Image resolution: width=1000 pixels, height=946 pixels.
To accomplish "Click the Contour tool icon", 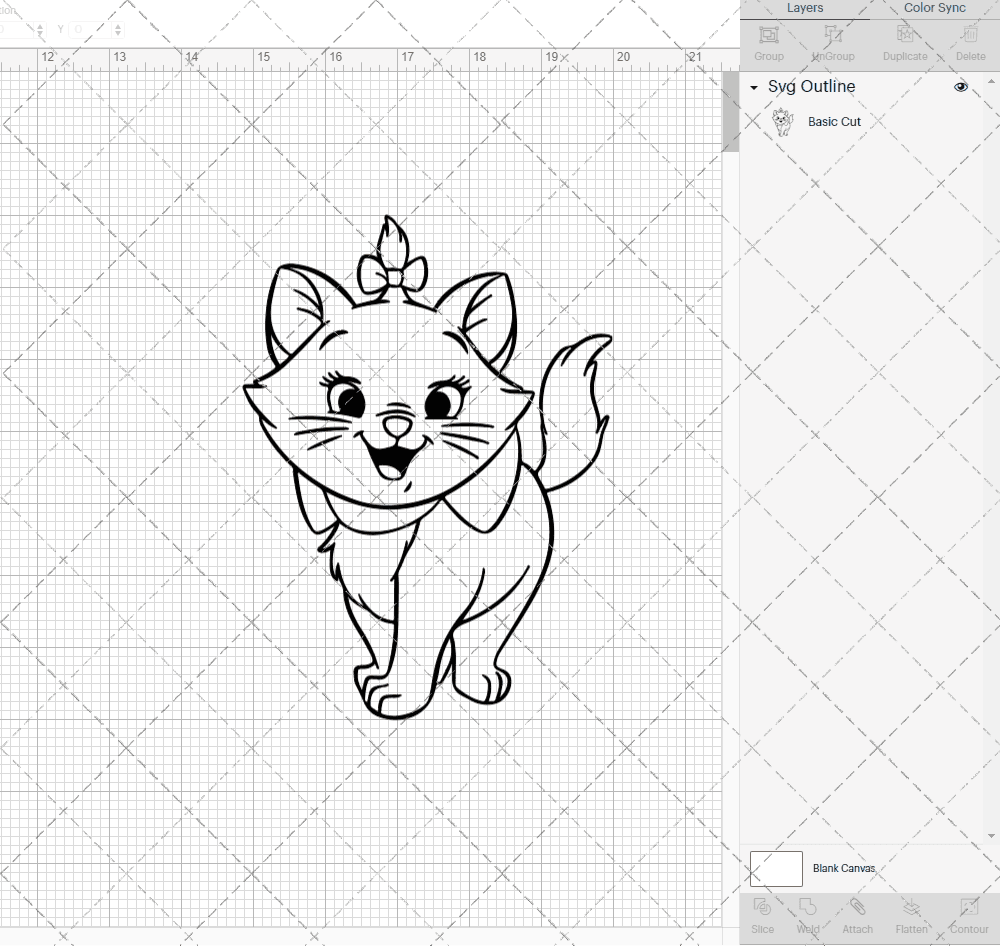I will click(x=969, y=906).
